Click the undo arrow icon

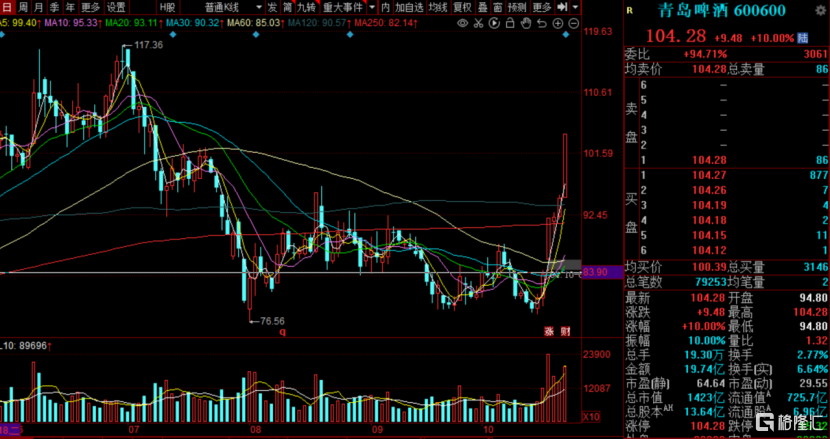pos(542,23)
